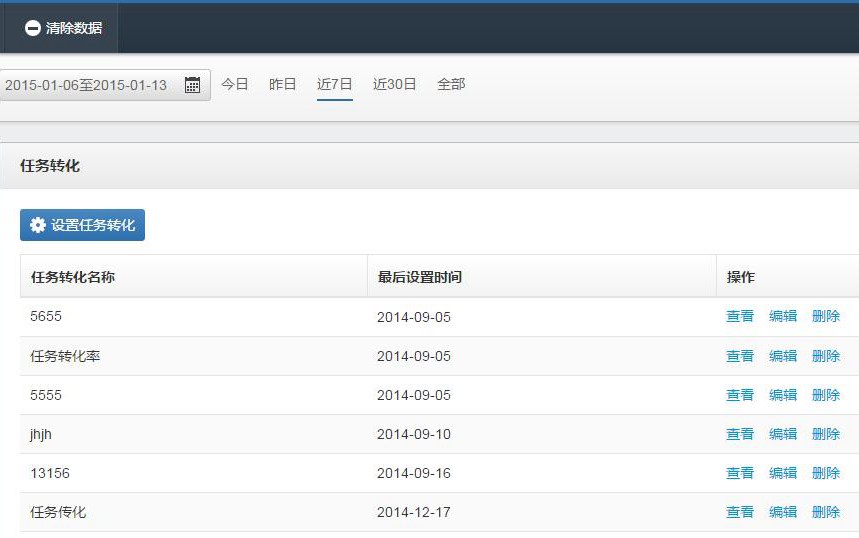Open the calendar icon in date field

click(192, 85)
